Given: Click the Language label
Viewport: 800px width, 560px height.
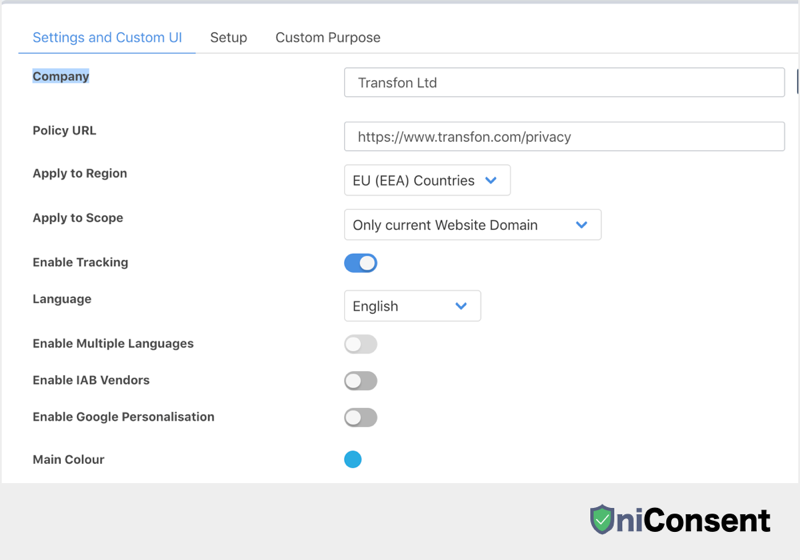Looking at the screenshot, I should pyautogui.click(x=62, y=299).
